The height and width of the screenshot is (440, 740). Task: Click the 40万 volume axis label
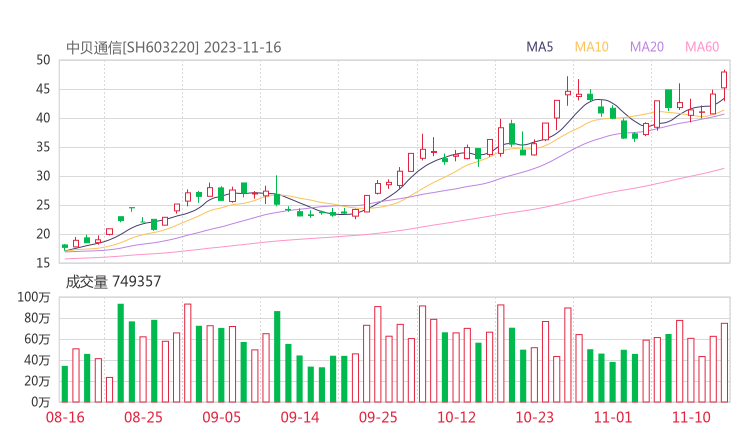[37, 360]
